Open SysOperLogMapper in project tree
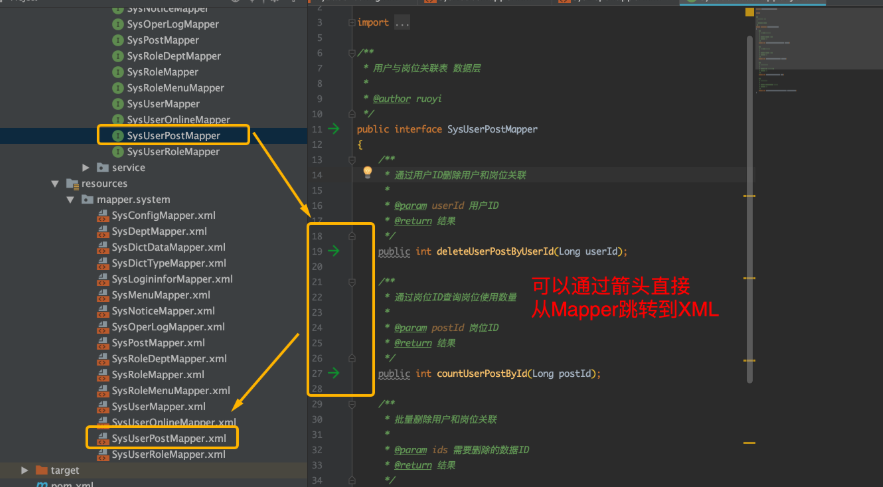 coord(173,24)
